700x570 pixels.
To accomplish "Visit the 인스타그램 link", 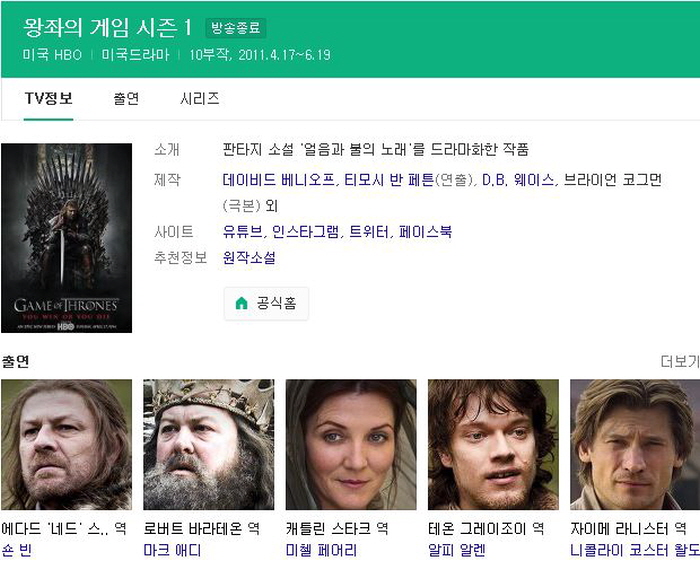I will coord(304,232).
